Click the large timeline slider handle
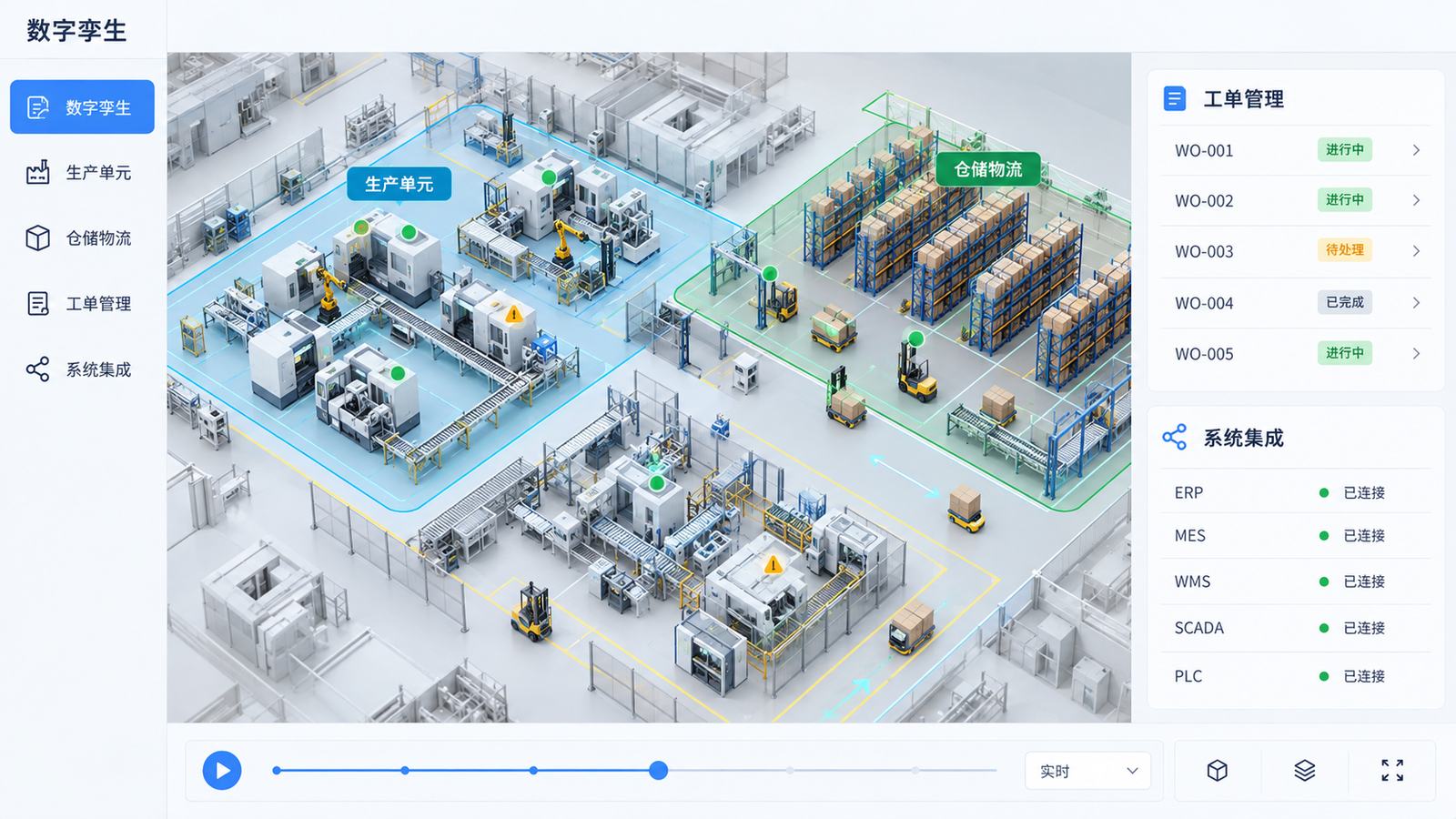 click(659, 771)
